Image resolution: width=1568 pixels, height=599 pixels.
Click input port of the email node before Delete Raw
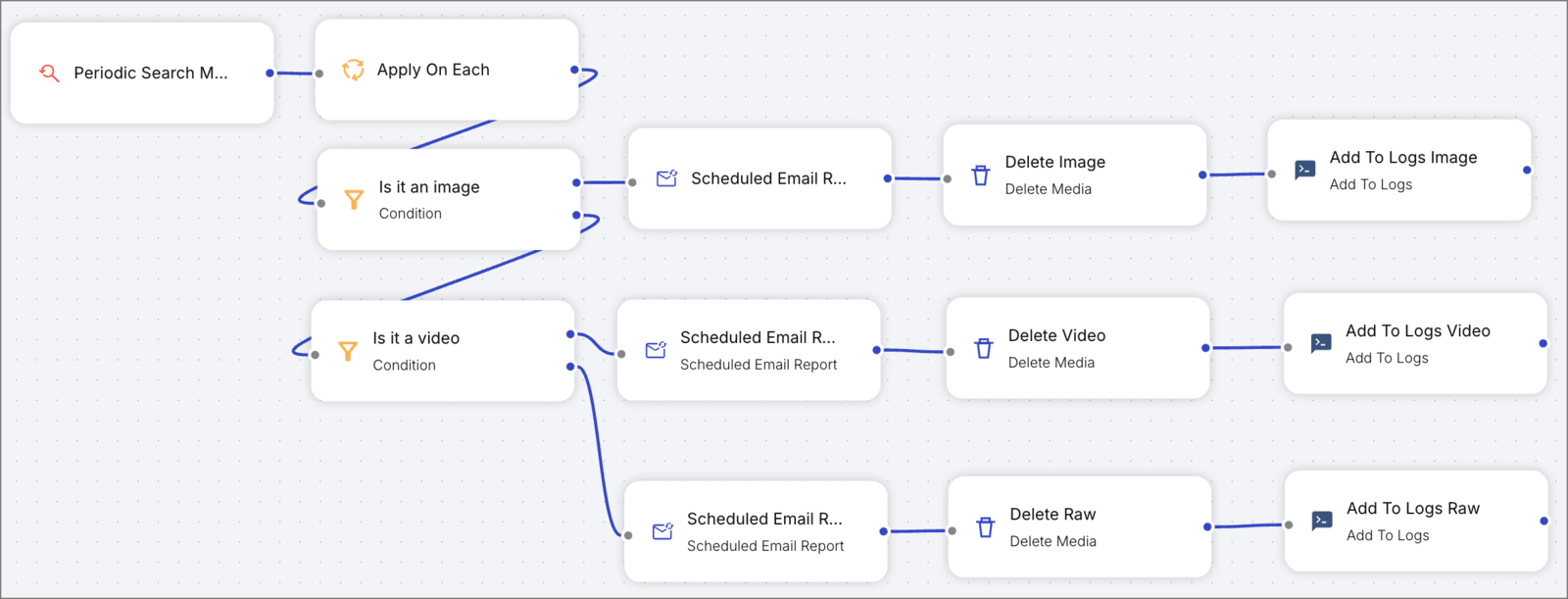[x=628, y=535]
